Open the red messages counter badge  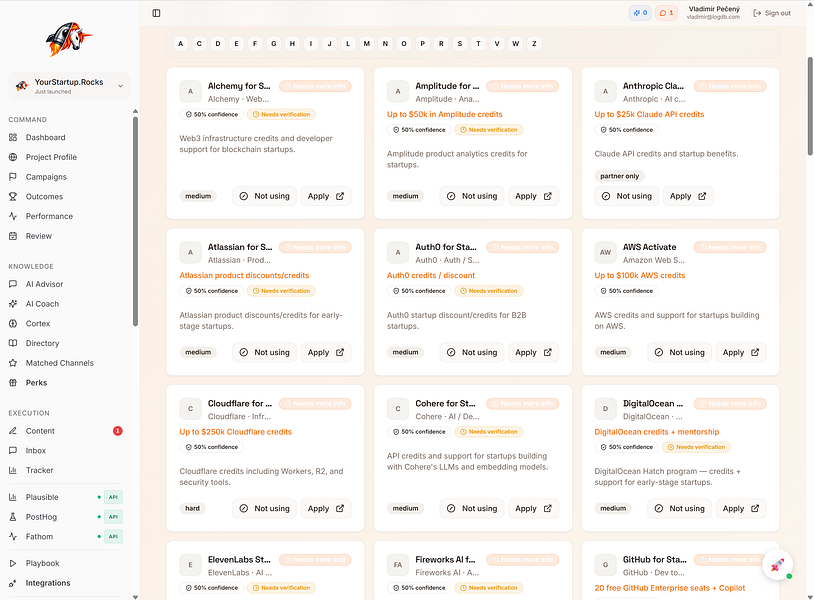click(666, 13)
